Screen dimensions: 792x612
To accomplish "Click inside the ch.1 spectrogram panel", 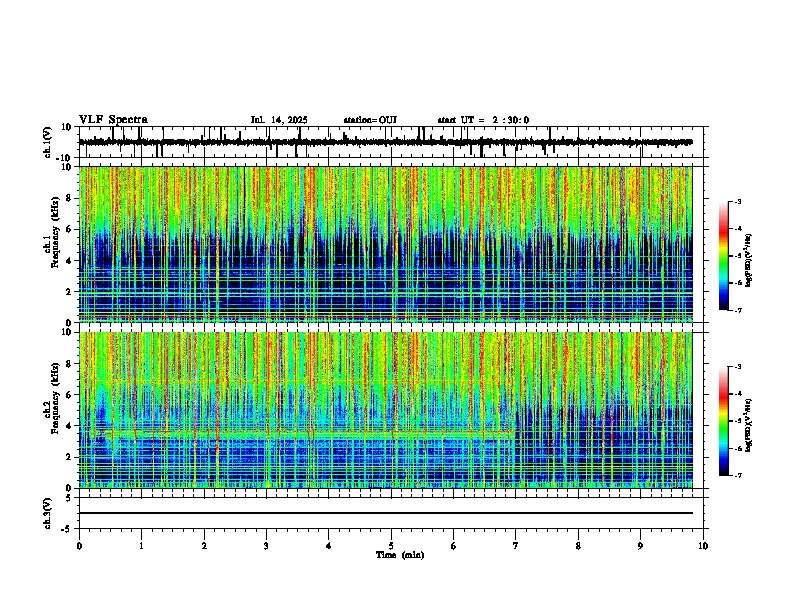I will (x=385, y=244).
